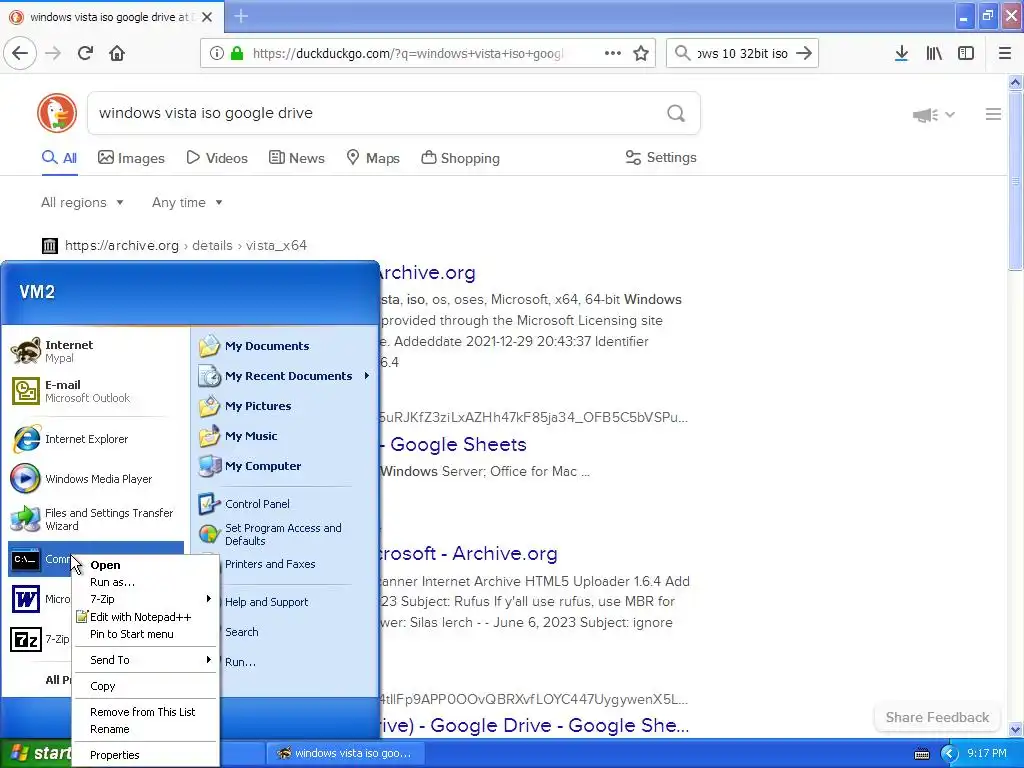
Task: Click the Share Feedback button
Action: [937, 717]
